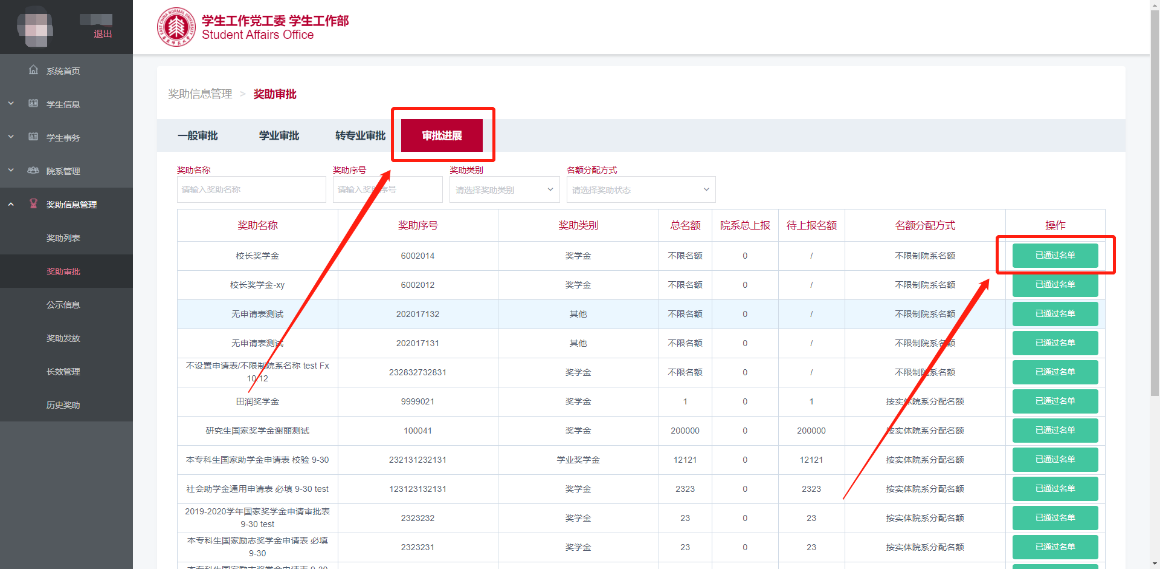Select the 转专业审批 tab
Image resolution: width=1160 pixels, height=569 pixels.
360,136
